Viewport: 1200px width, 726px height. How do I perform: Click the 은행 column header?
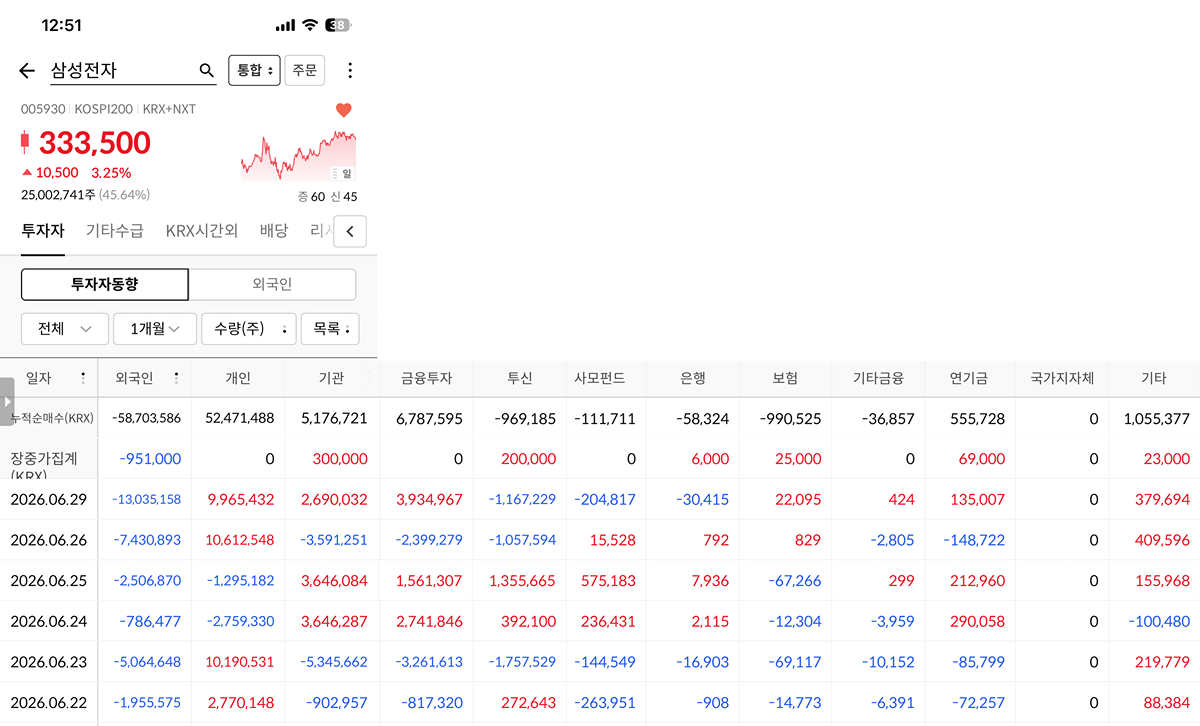click(693, 378)
